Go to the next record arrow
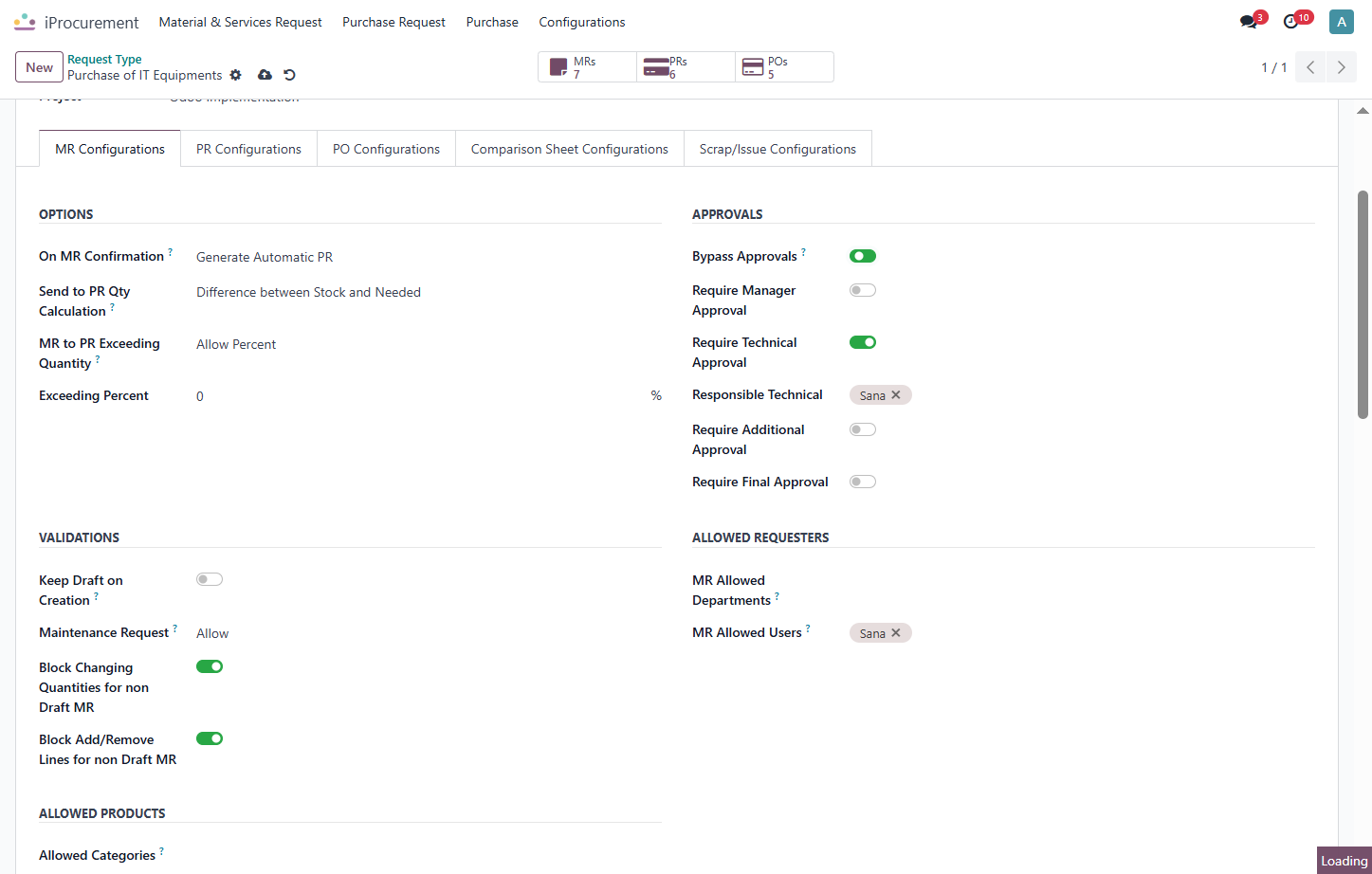Screen dimensions: 1372x874 point(1341,67)
